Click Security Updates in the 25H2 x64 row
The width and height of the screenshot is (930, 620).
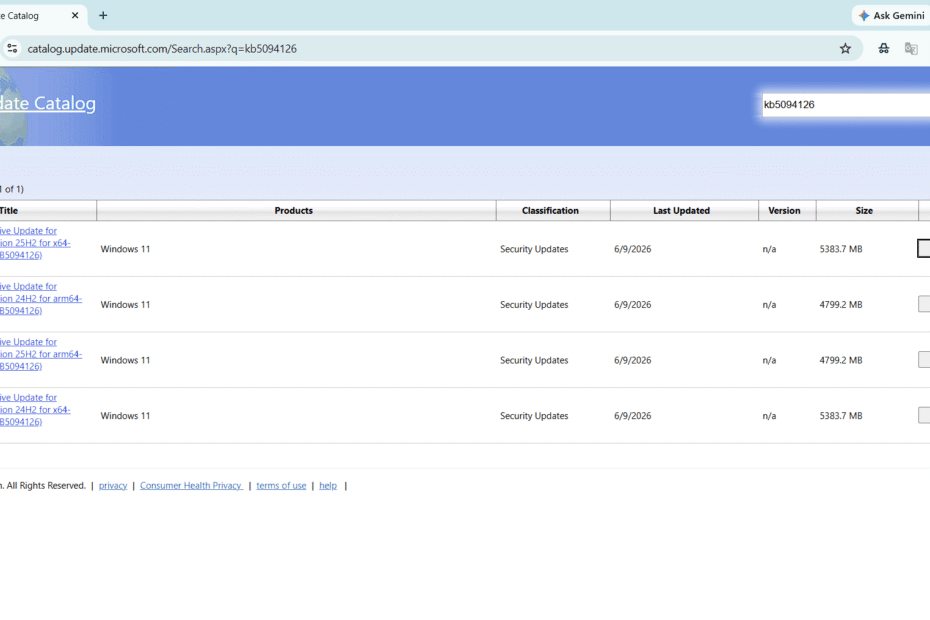[x=534, y=249]
